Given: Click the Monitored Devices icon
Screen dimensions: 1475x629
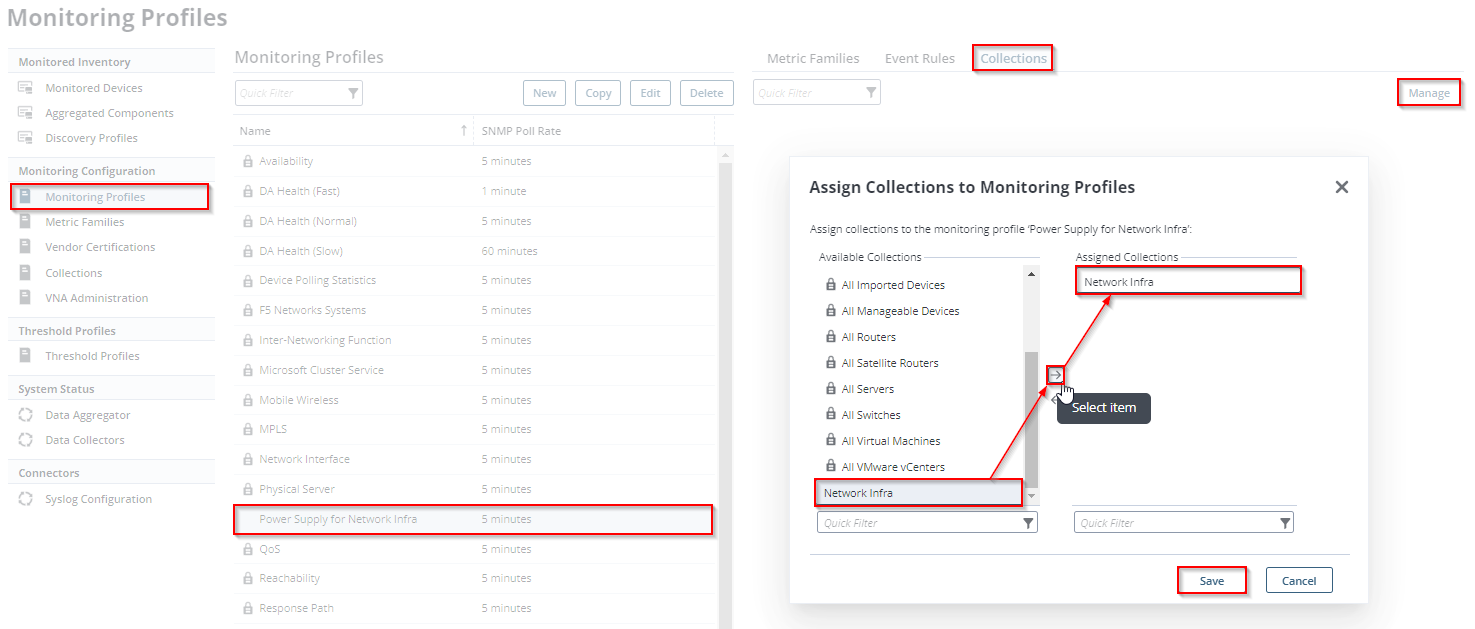Looking at the screenshot, I should (26, 88).
